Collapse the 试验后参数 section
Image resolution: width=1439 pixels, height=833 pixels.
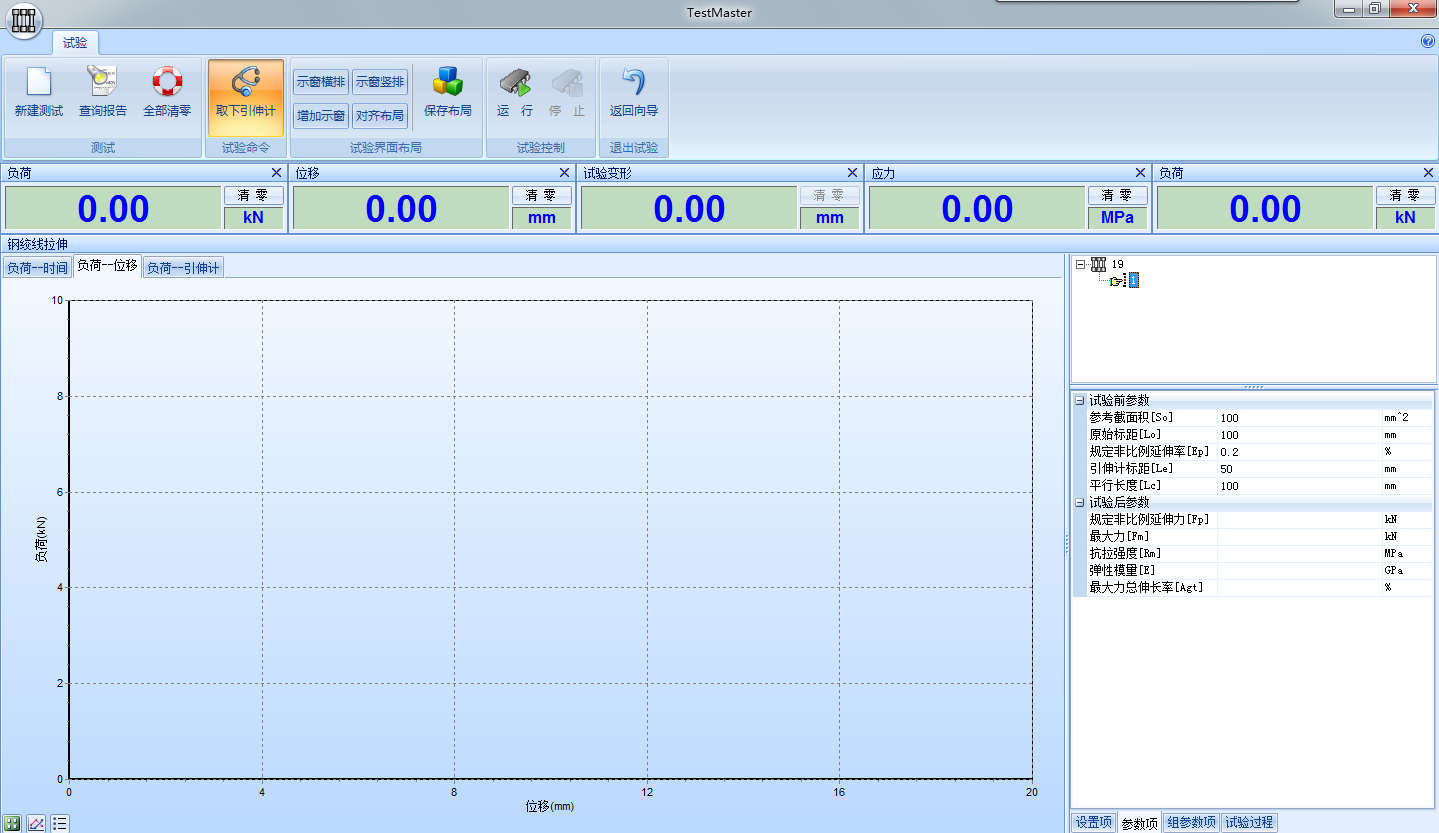[1079, 502]
